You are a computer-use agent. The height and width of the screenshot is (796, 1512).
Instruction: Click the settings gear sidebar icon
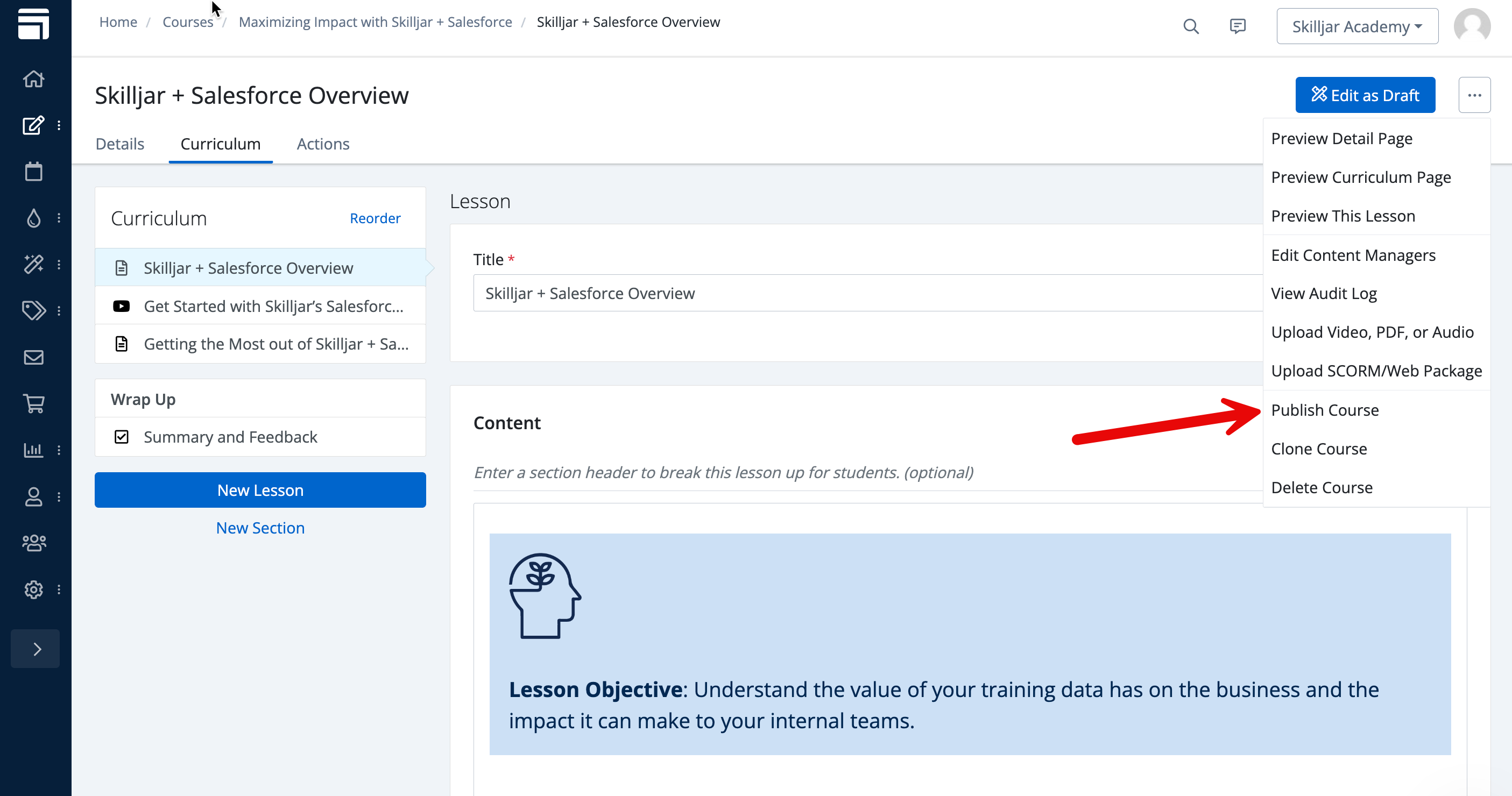[x=33, y=589]
